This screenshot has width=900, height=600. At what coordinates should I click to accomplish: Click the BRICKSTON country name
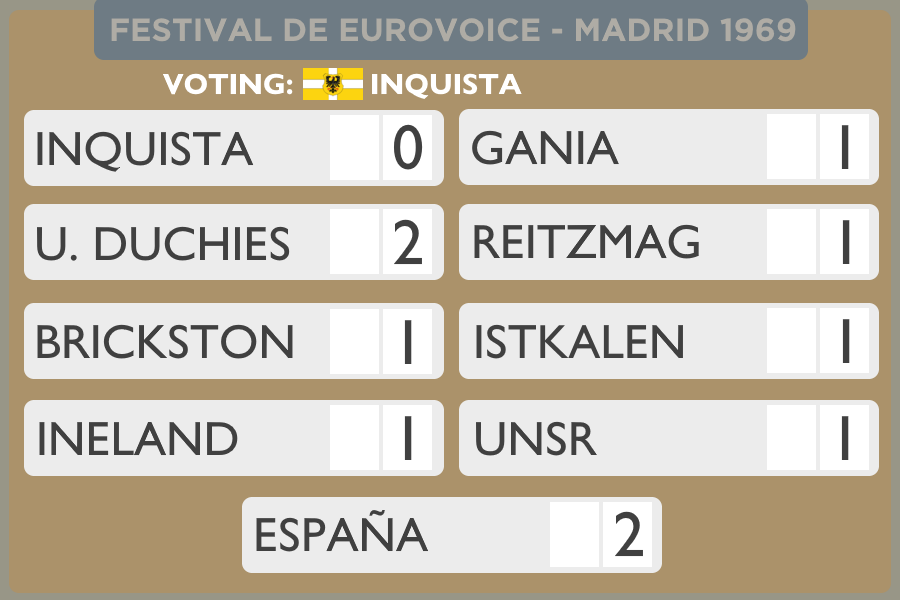point(165,342)
